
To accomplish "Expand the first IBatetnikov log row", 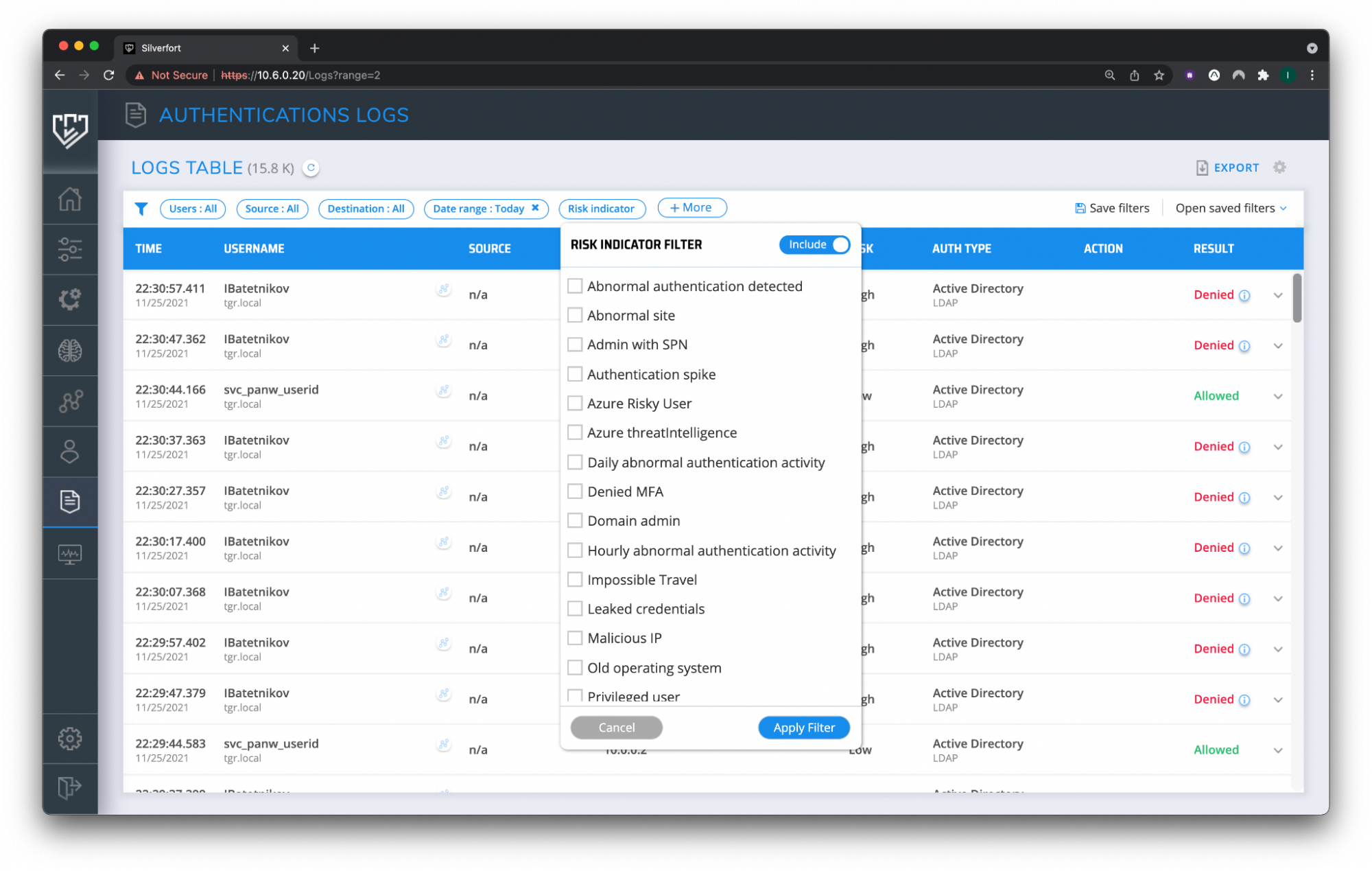I will point(1278,295).
